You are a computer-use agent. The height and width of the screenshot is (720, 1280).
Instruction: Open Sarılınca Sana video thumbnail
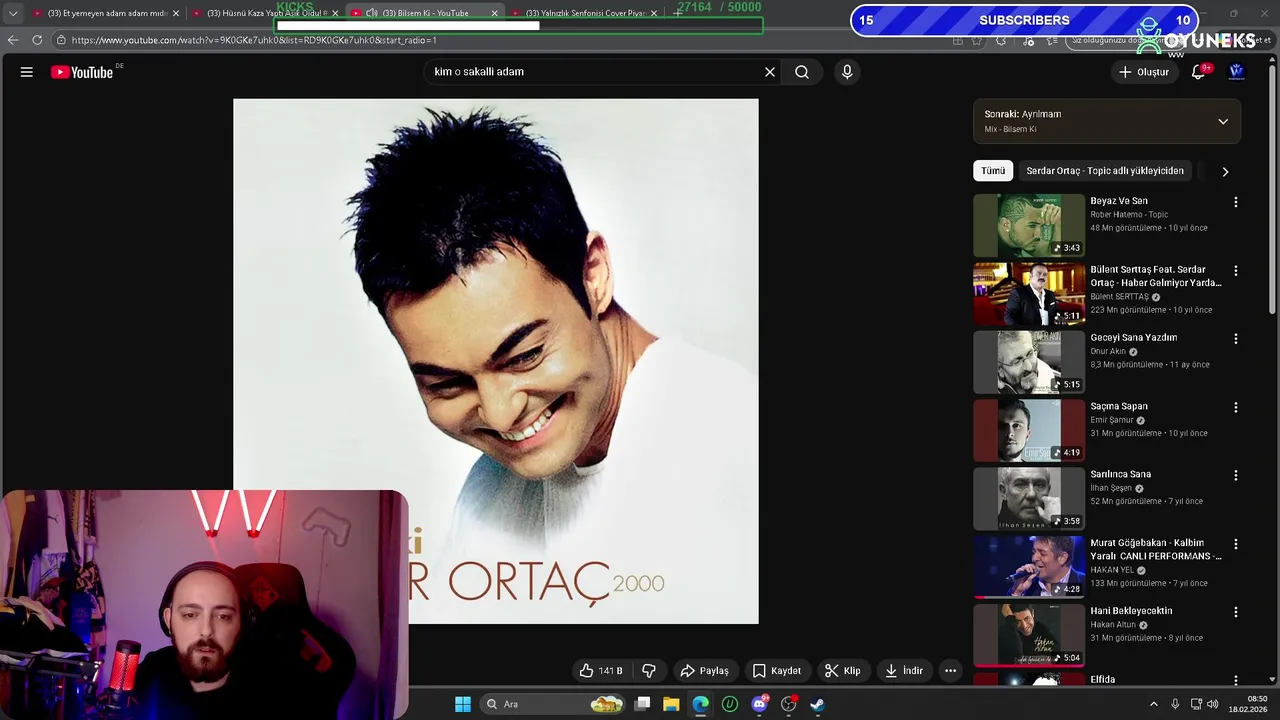point(1029,499)
